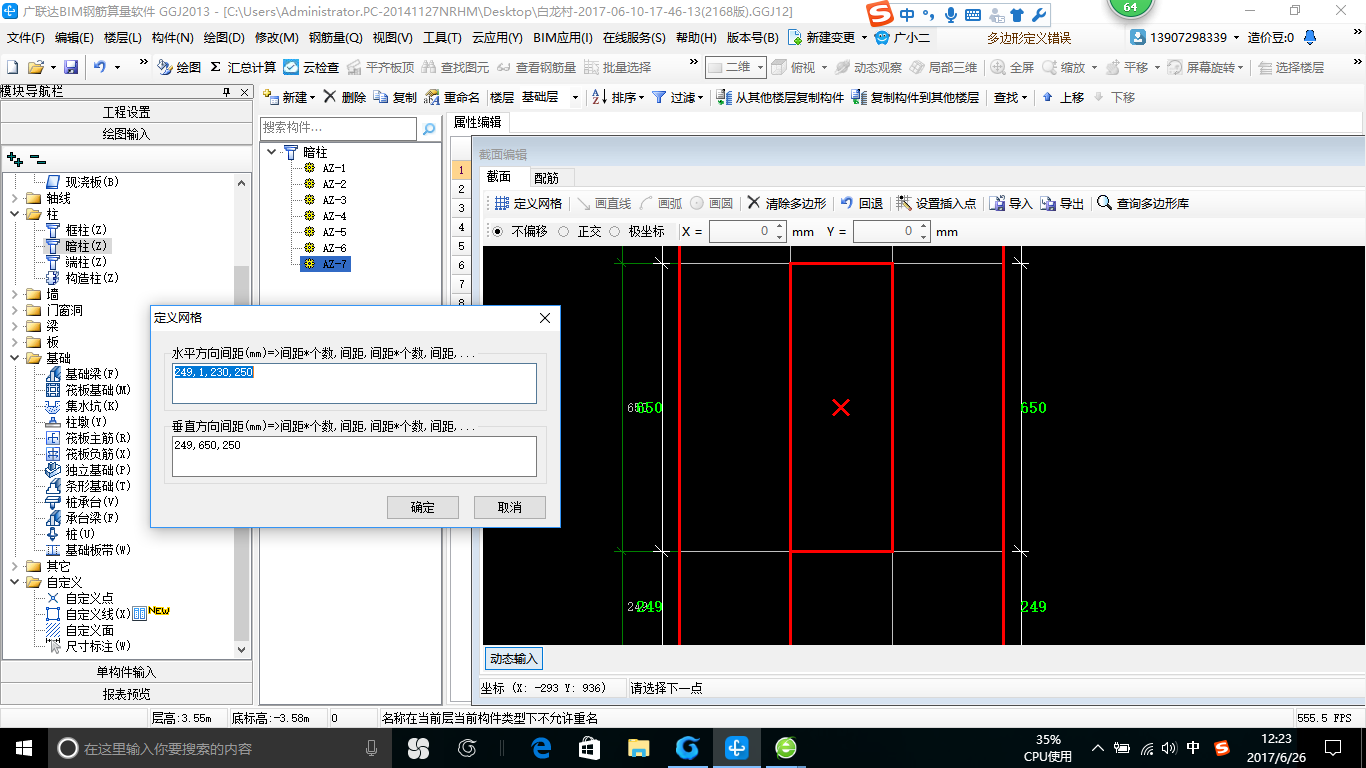The height and width of the screenshot is (768, 1366).
Task: Click 导入 import section icon
Action: click(x=1010, y=203)
